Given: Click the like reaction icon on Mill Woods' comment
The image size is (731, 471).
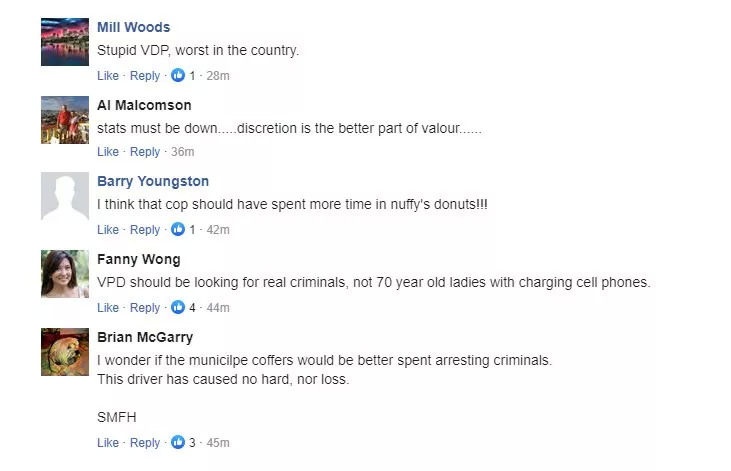Looking at the screenshot, I should point(179,75).
